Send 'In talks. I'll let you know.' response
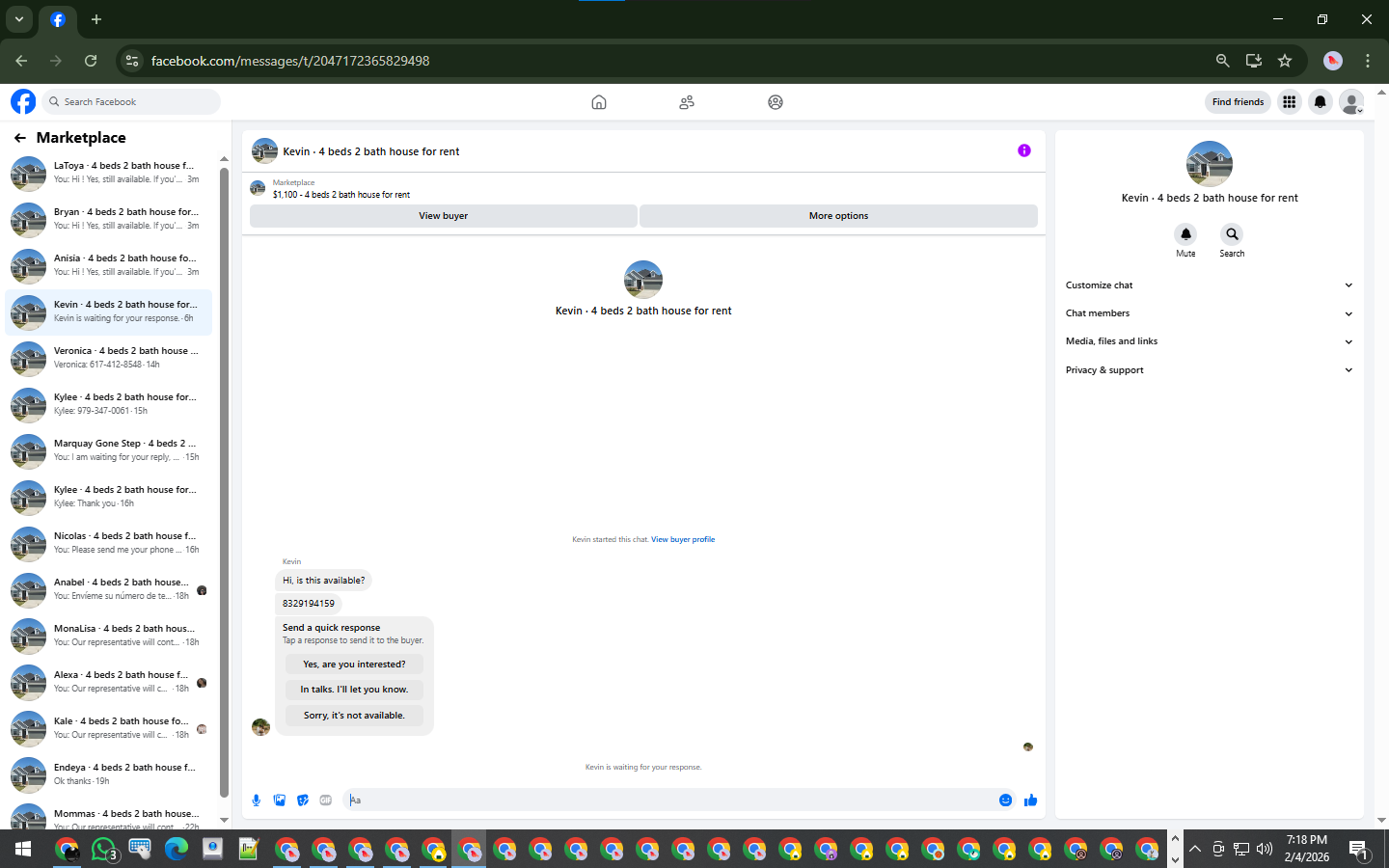1389x868 pixels. point(354,690)
